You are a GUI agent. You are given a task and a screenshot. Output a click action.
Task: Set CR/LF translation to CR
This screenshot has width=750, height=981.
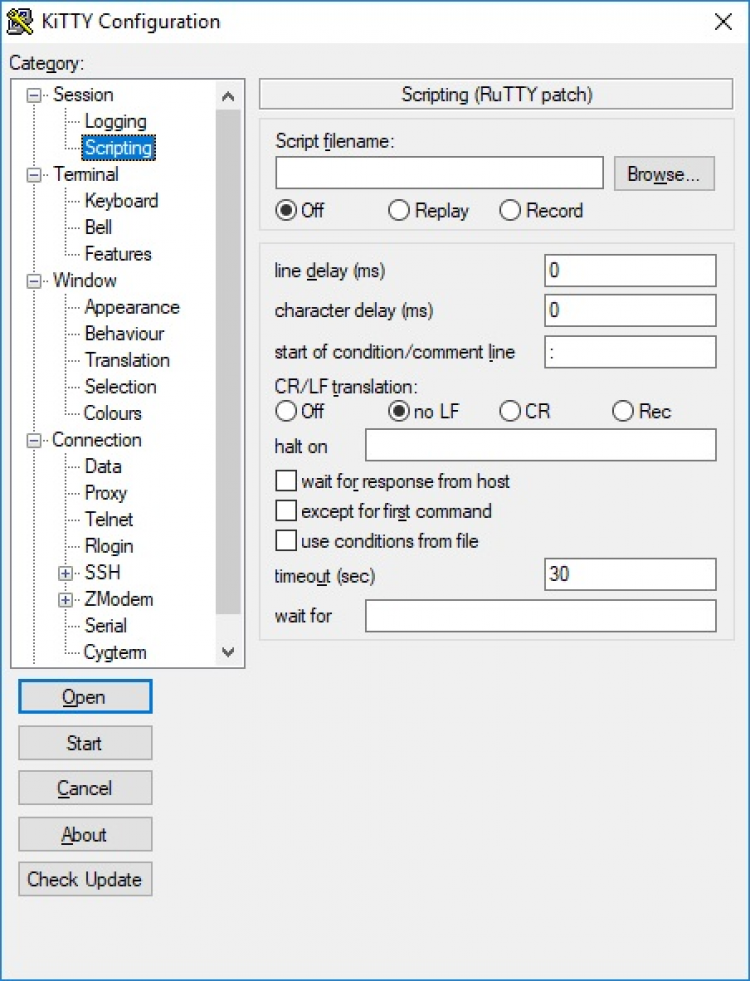coord(511,411)
